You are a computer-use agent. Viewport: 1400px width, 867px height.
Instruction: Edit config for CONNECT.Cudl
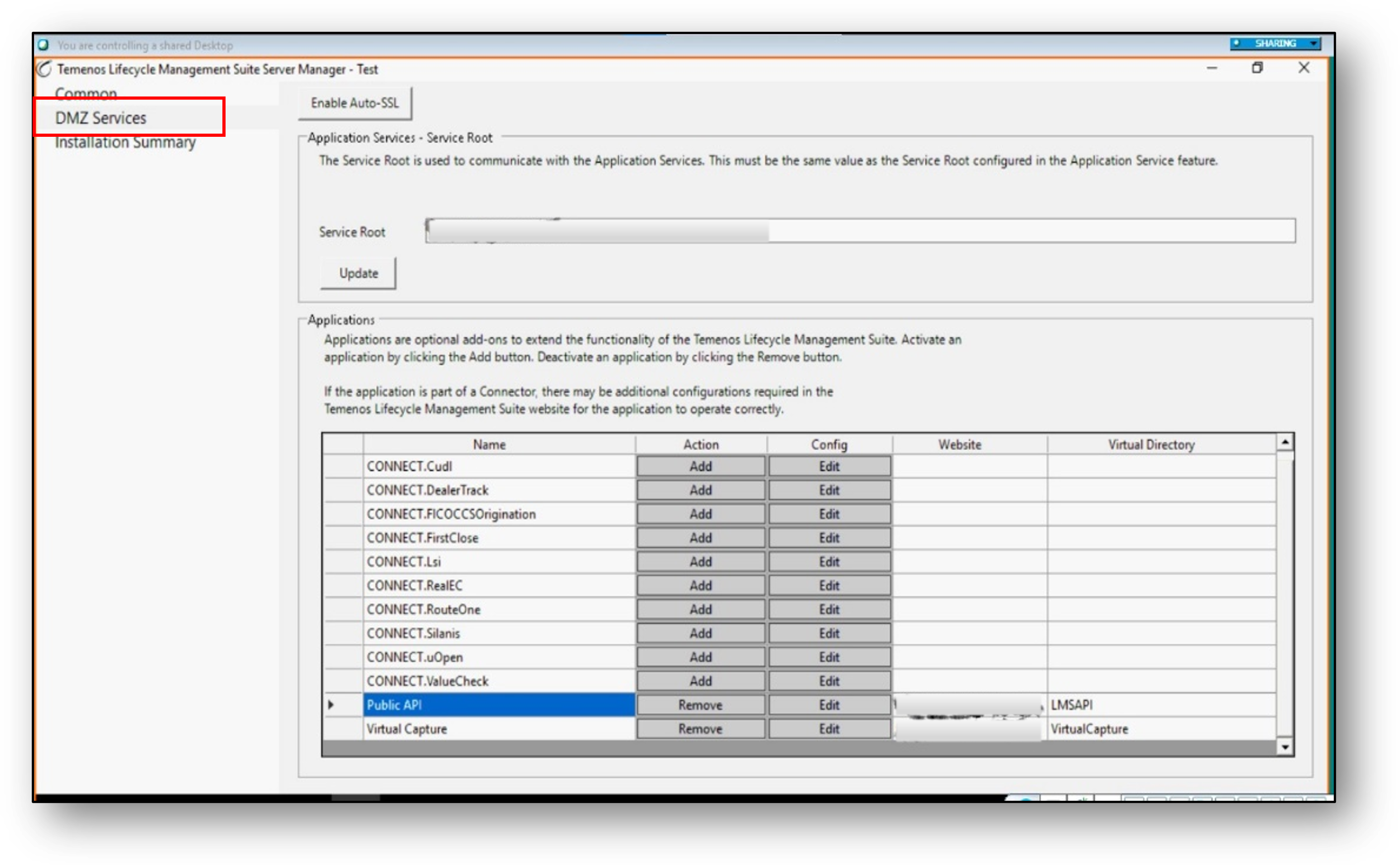829,466
